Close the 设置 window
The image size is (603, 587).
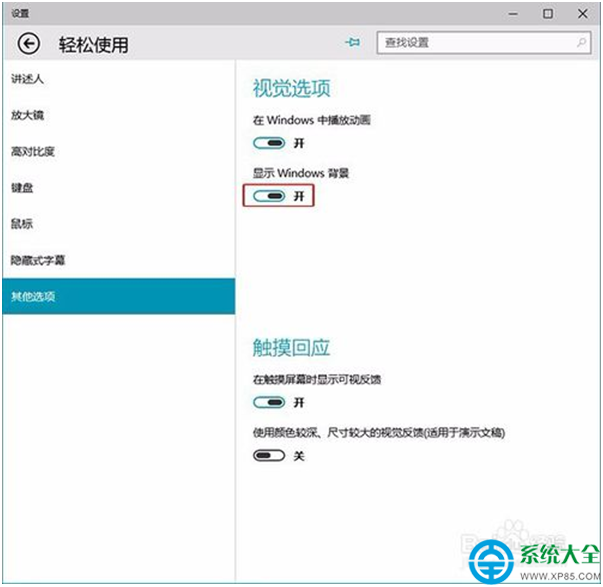tap(583, 14)
